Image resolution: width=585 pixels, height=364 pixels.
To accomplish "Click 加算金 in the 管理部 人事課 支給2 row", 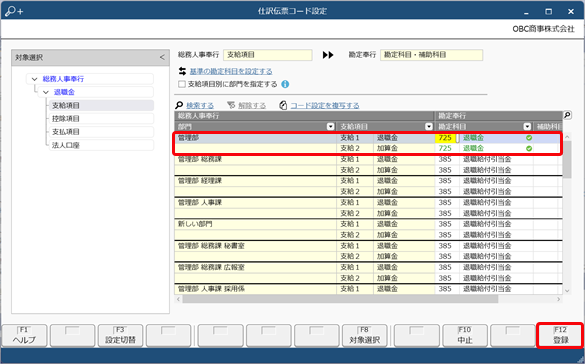I will point(387,213).
